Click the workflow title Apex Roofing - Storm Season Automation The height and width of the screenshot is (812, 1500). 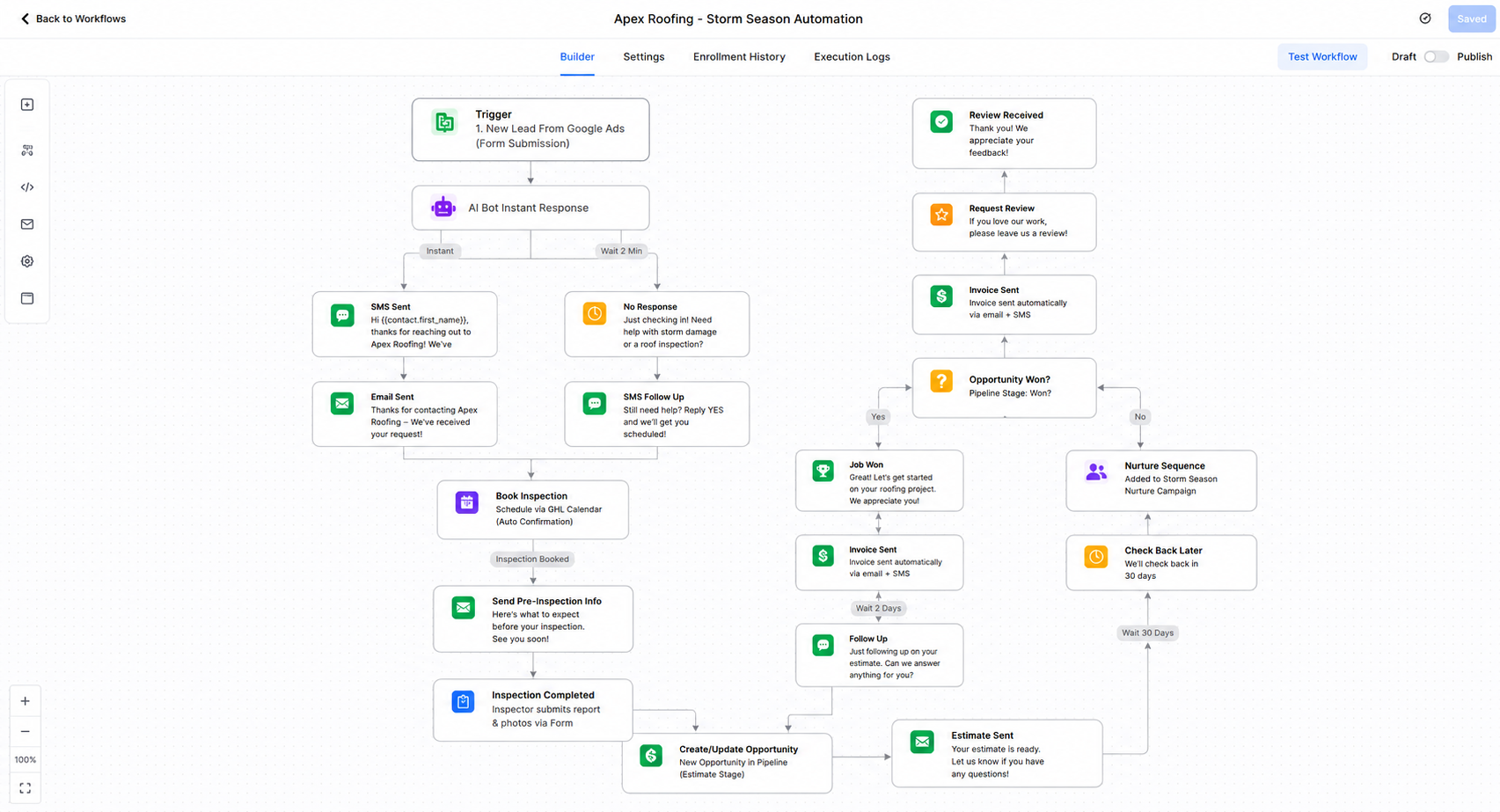[738, 18]
